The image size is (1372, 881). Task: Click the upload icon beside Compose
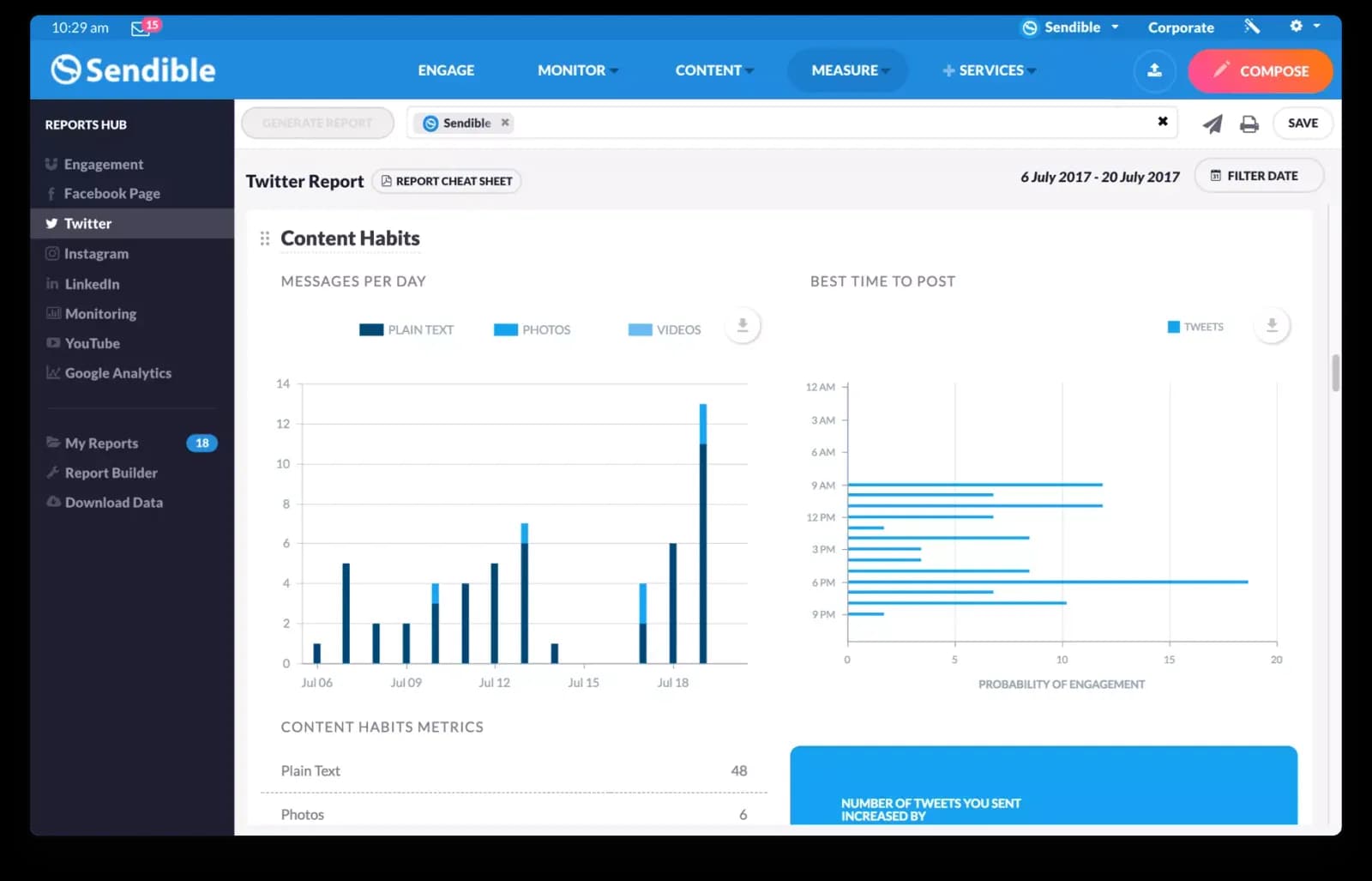coord(1154,70)
